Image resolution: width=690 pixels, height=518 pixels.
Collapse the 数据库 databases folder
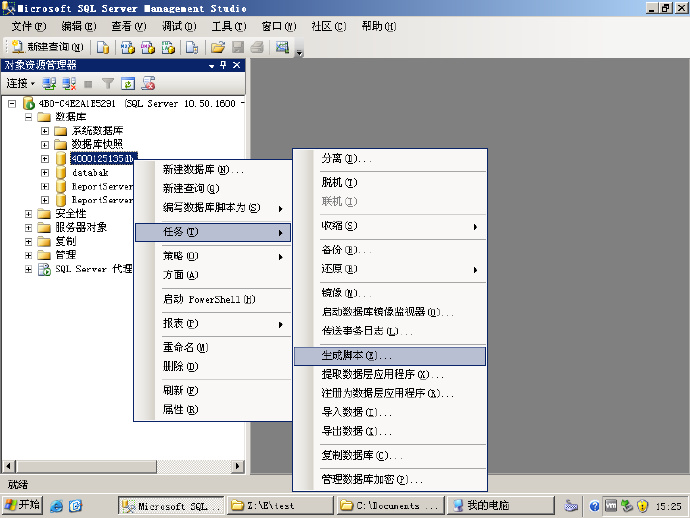tap(29, 117)
